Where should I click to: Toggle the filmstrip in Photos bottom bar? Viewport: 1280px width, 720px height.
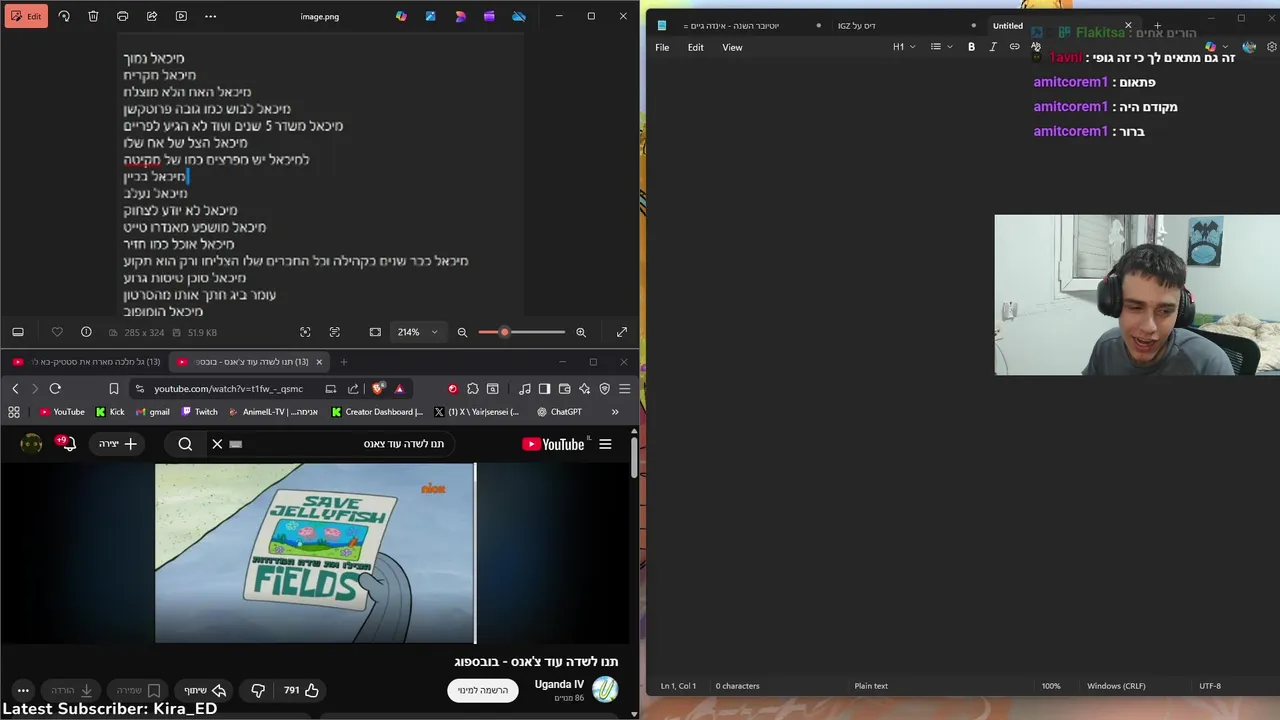pos(18,332)
